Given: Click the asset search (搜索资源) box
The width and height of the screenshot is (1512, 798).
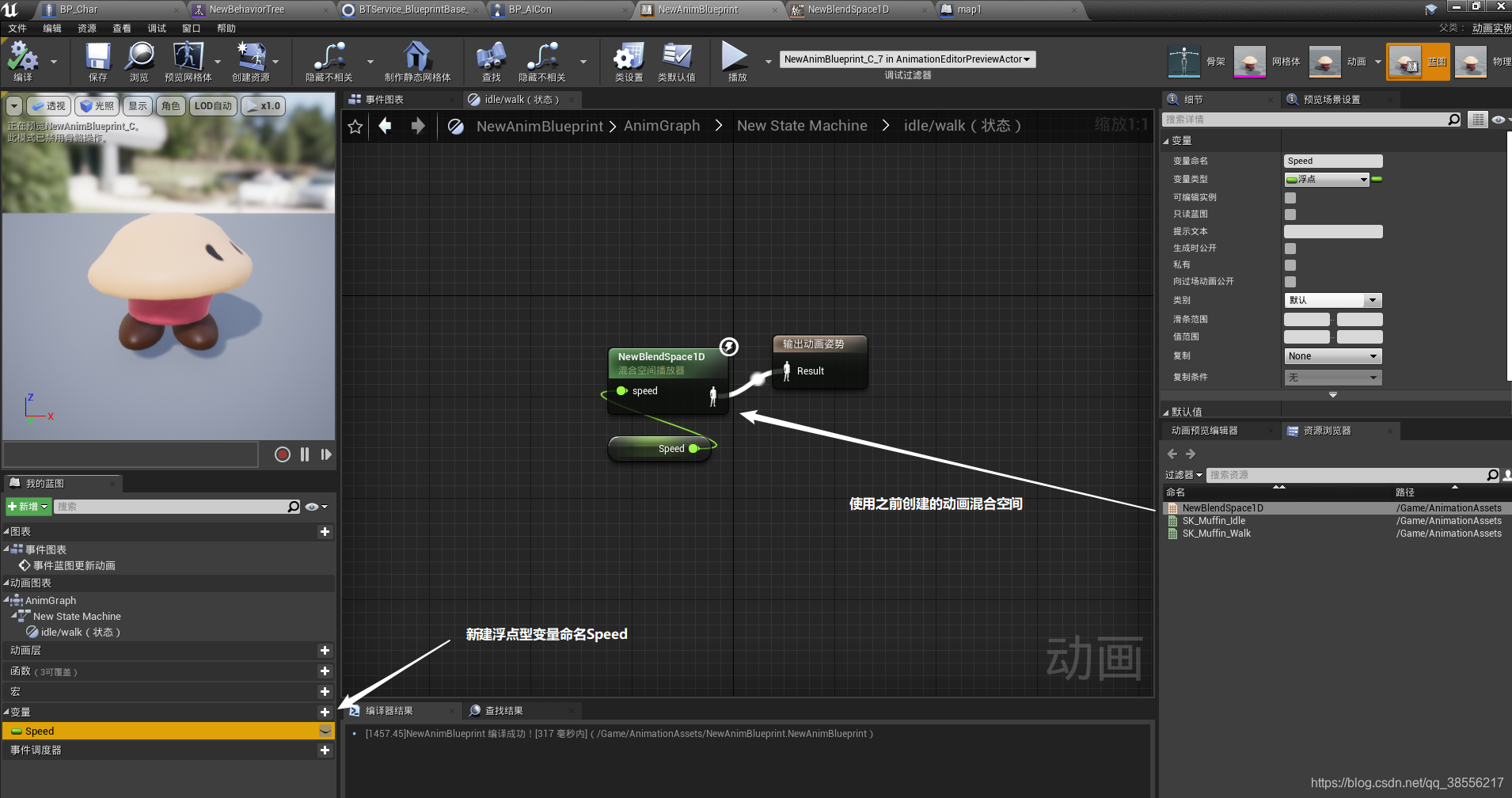Looking at the screenshot, I should point(1347,475).
